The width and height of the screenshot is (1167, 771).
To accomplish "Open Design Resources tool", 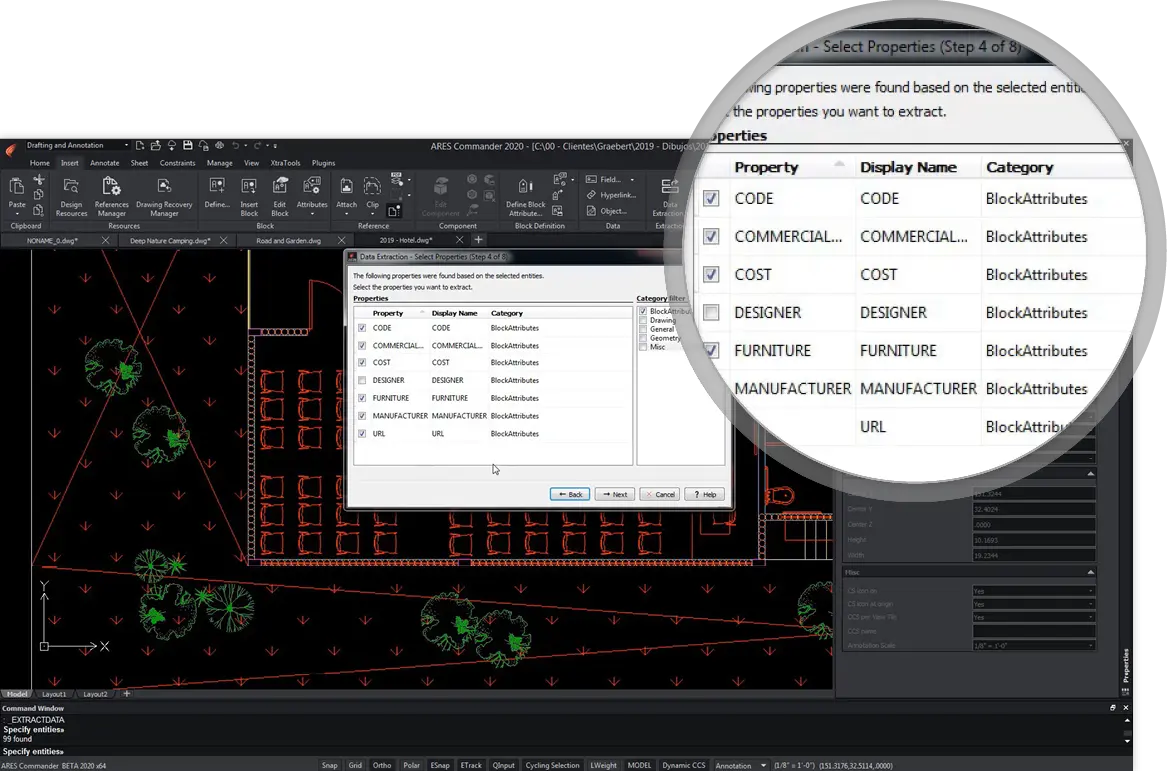I will 71,196.
